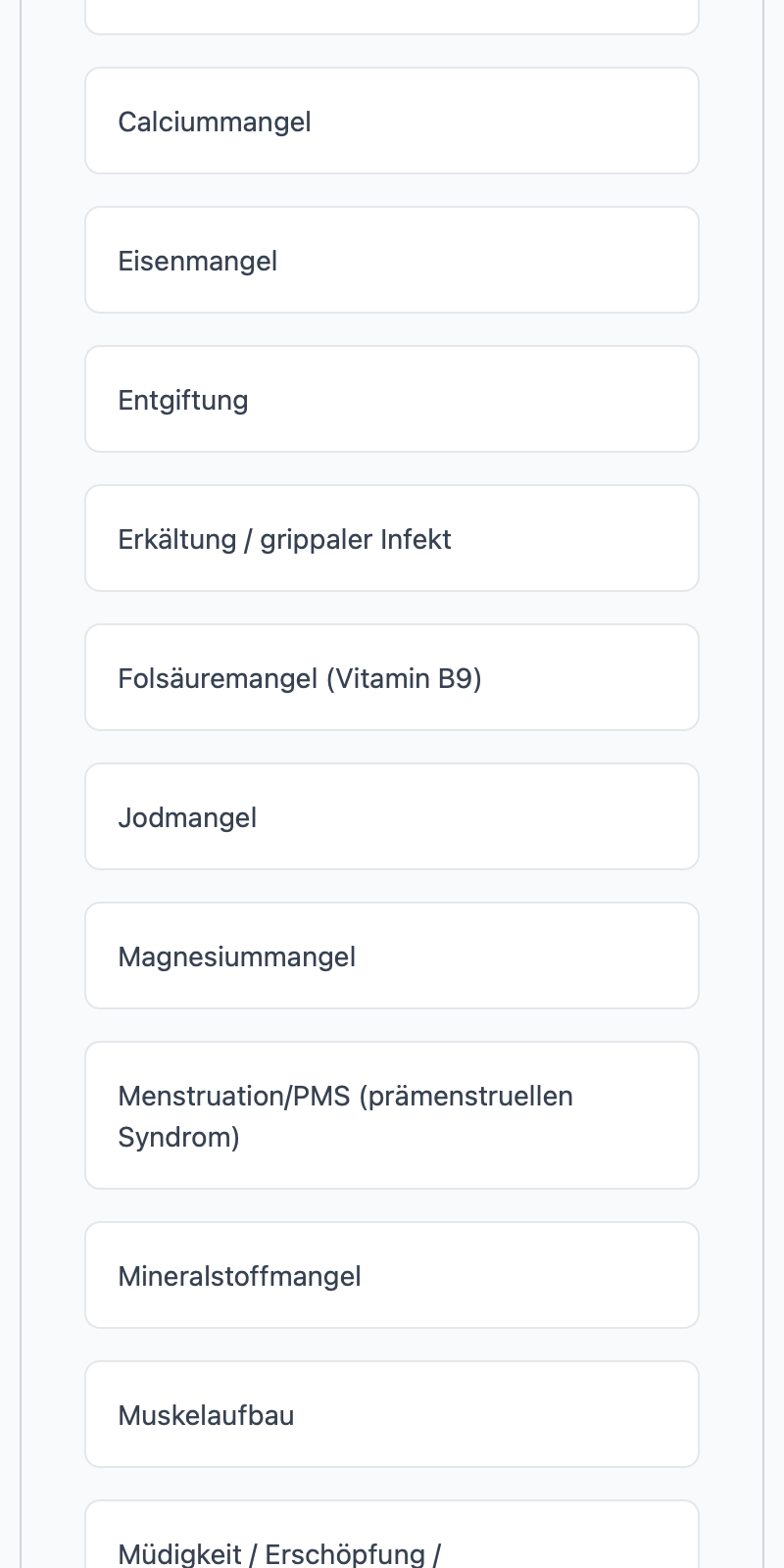Choose the Eisenmangel card
This screenshot has width=784, height=1568.
coord(392,260)
